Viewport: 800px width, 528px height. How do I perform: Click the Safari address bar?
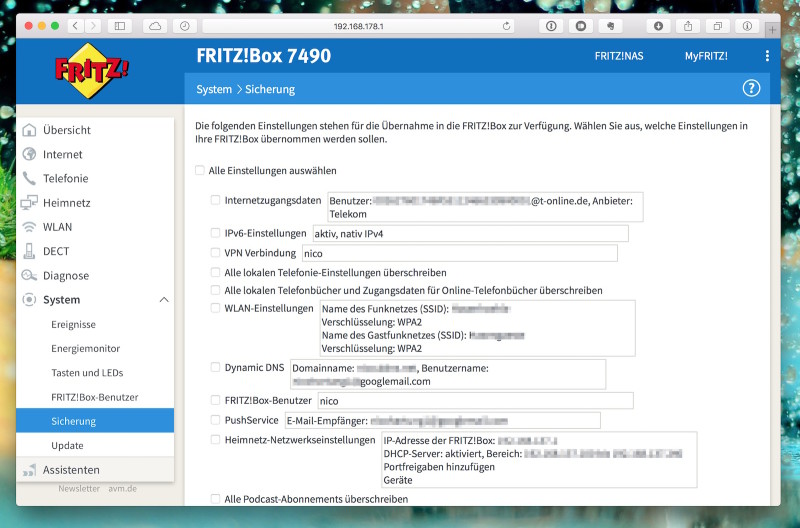(x=358, y=26)
